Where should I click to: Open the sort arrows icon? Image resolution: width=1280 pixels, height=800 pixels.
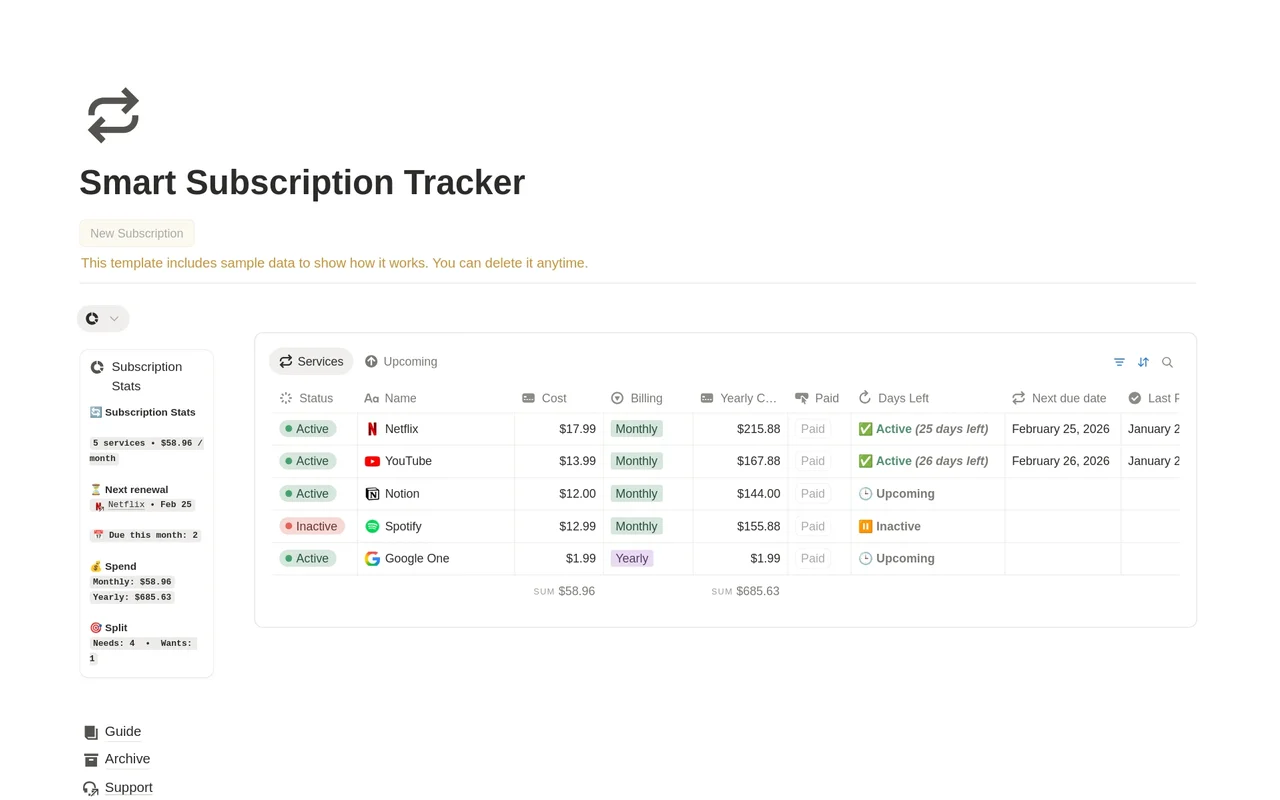(x=1143, y=362)
